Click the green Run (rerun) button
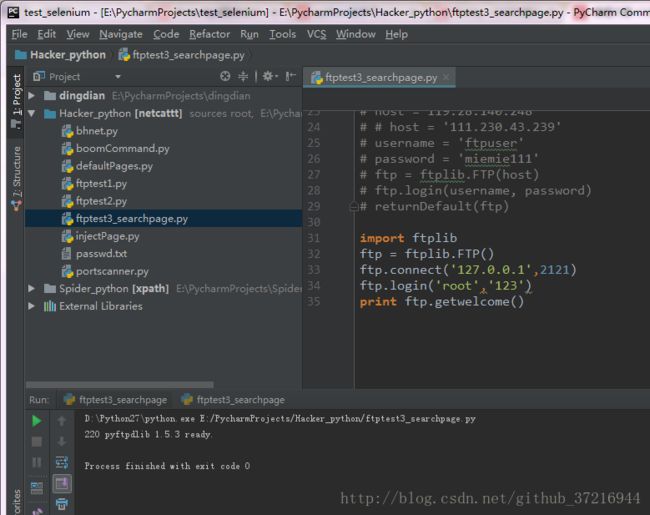The width and height of the screenshot is (650, 515). 37,421
